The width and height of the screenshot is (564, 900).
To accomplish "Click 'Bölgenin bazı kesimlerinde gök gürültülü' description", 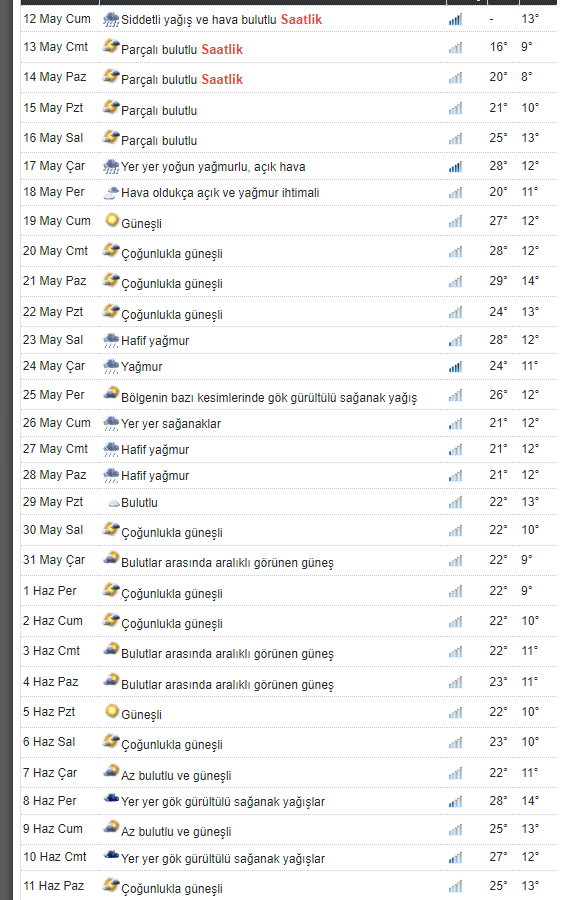I will [x=269, y=398].
